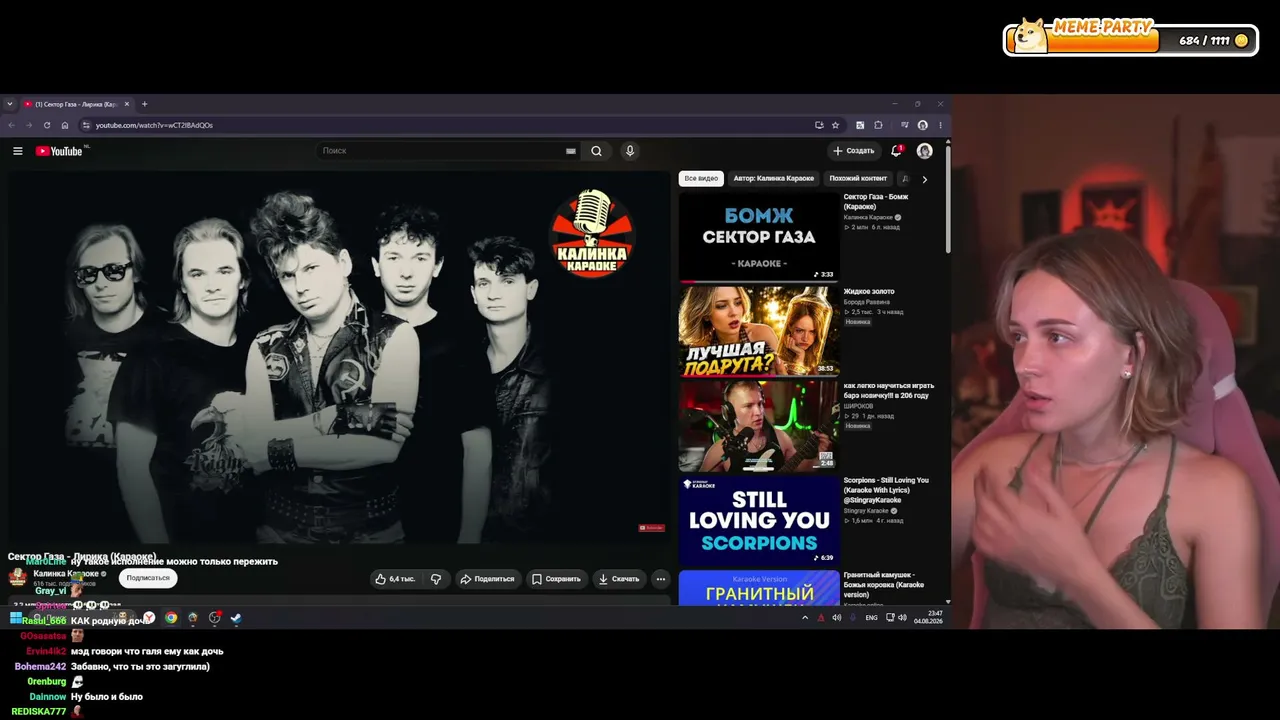This screenshot has height=720, width=1280.
Task: Open the Windows Start button
Action: (x=16, y=618)
